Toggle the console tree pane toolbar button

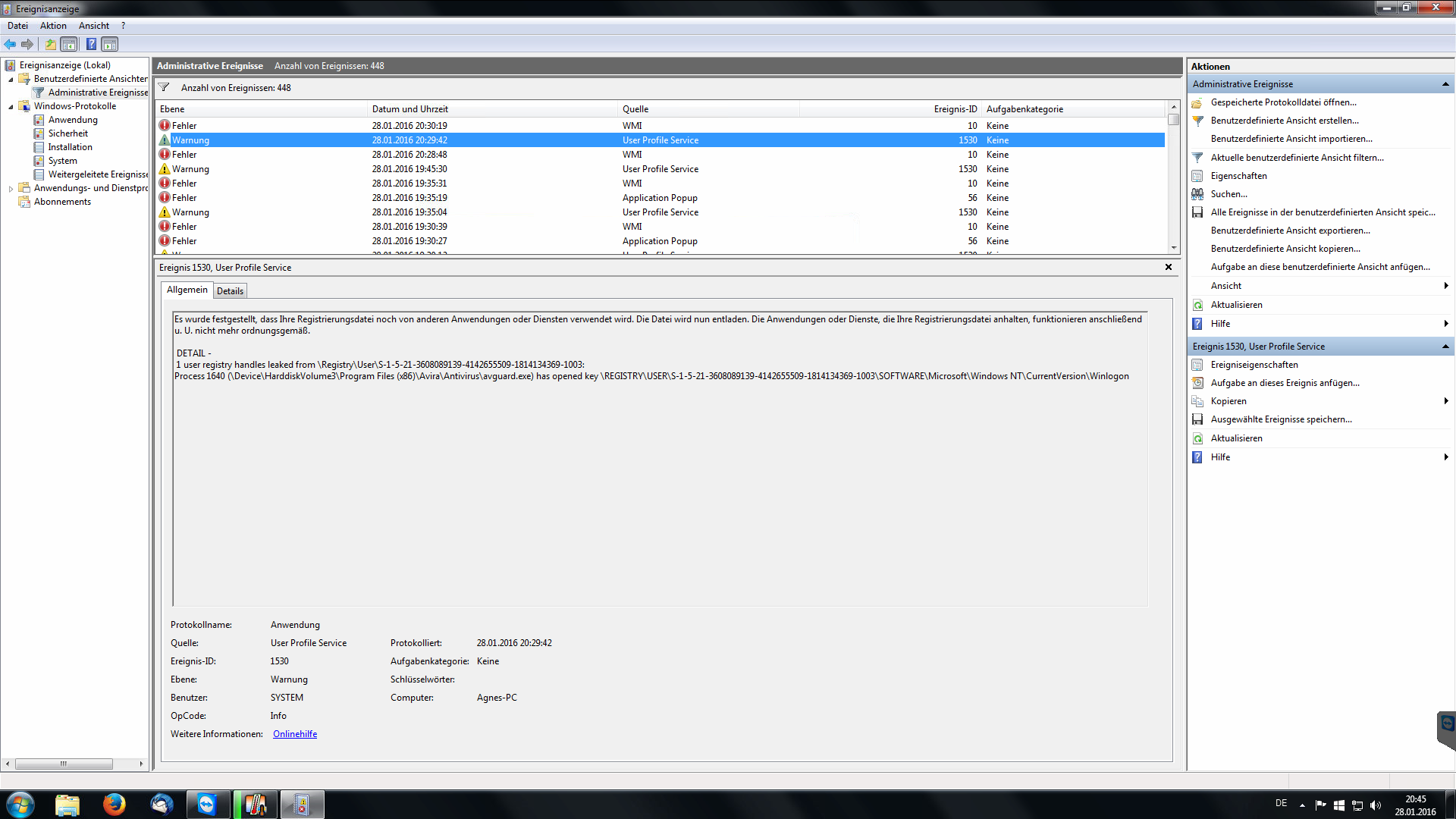pos(69,44)
